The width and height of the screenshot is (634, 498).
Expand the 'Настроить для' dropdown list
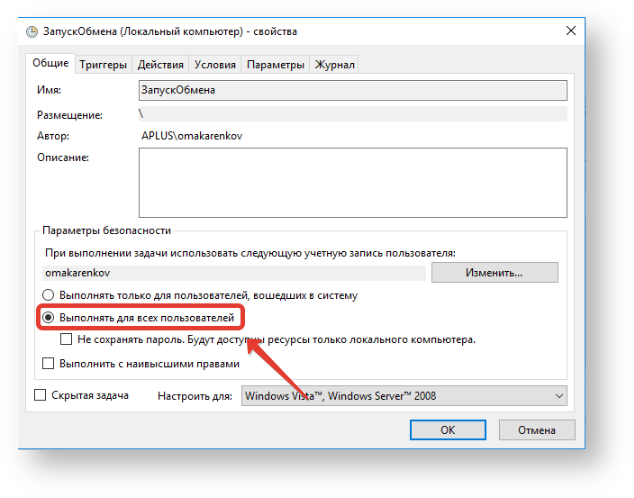point(404,397)
